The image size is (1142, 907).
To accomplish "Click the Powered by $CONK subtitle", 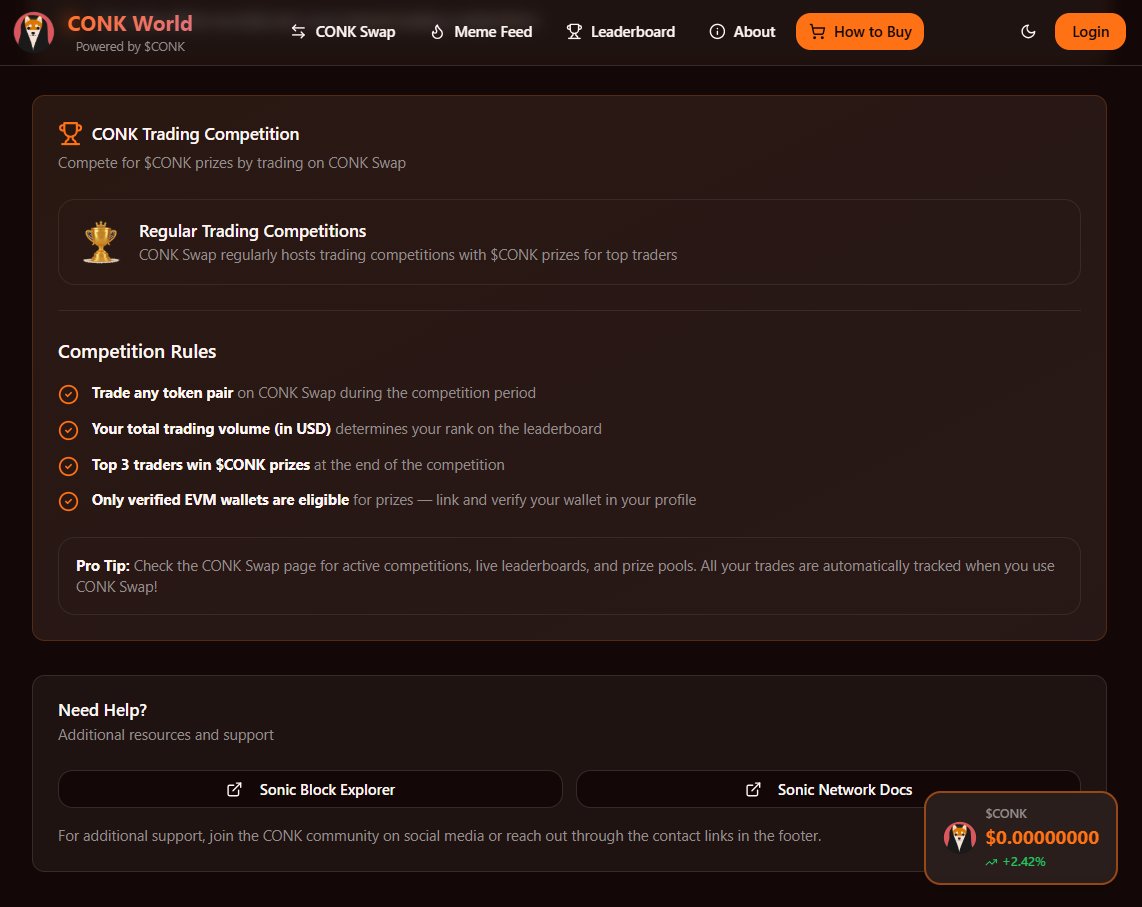I will tap(130, 47).
